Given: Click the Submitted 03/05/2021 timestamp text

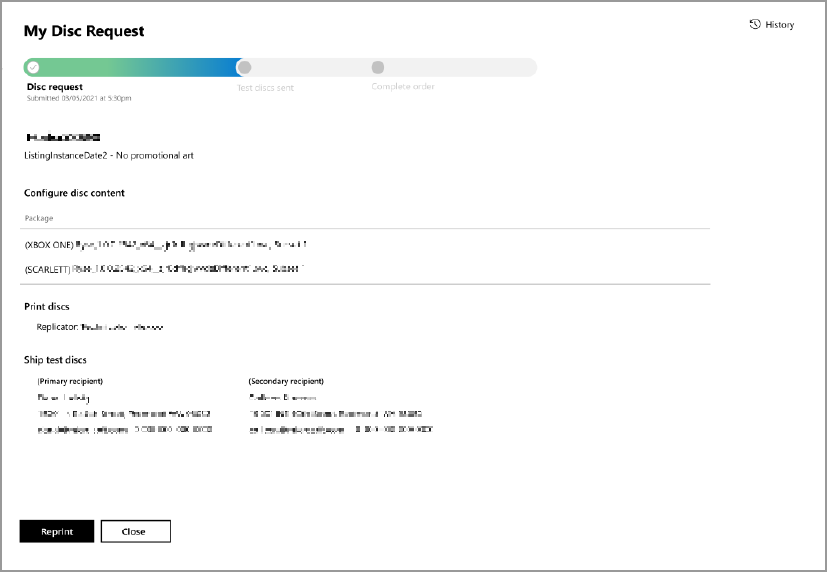Looking at the screenshot, I should (79, 98).
